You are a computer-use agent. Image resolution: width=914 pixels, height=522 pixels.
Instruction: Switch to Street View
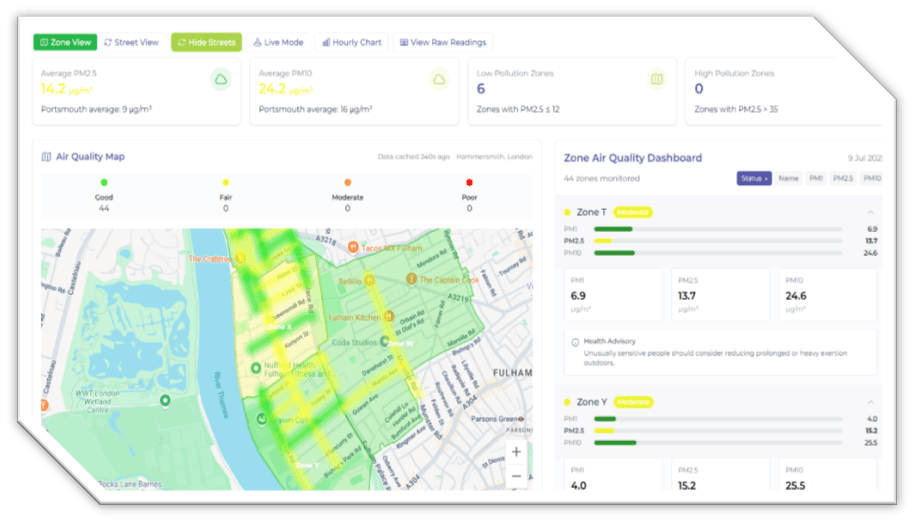[x=132, y=42]
